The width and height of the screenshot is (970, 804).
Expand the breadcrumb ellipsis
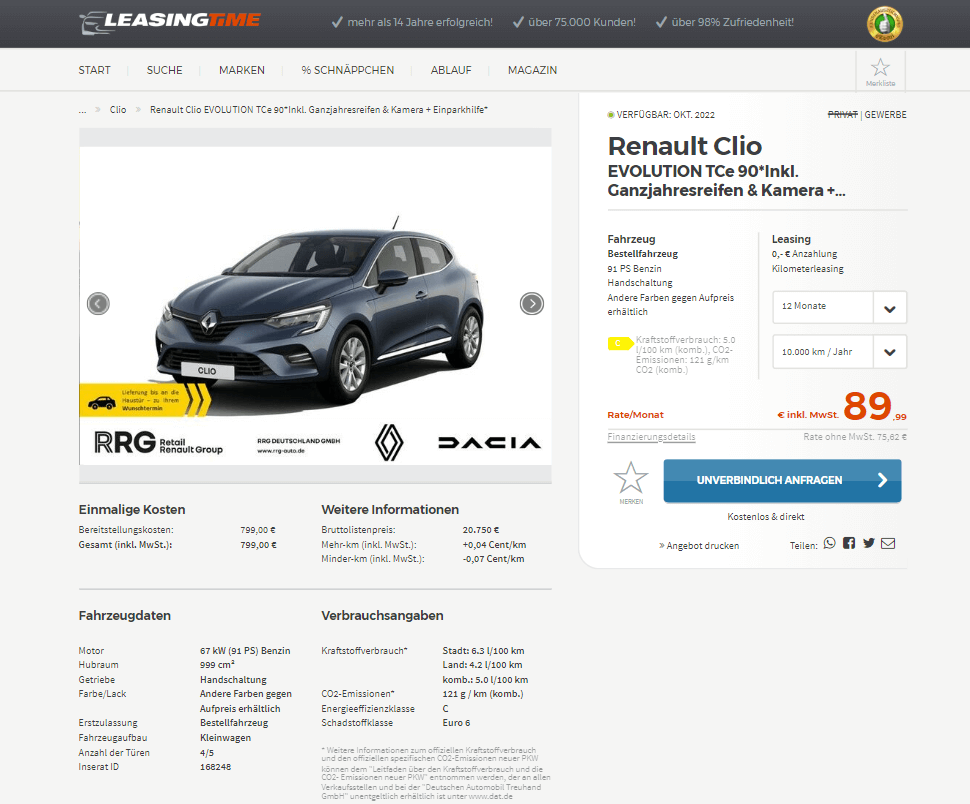tap(82, 109)
